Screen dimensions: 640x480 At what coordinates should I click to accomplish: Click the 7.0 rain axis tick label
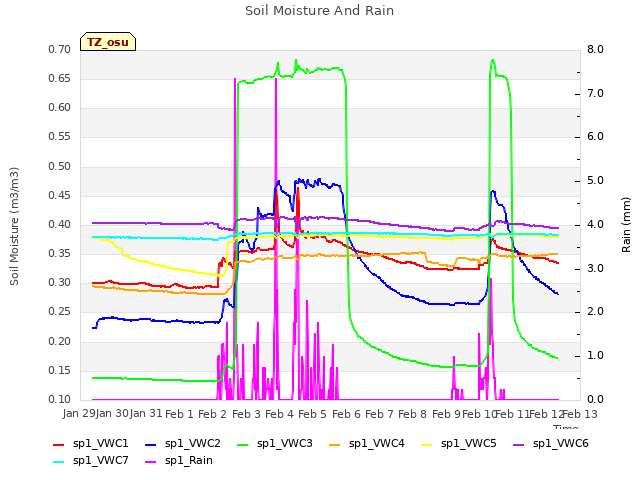[x=595, y=93]
